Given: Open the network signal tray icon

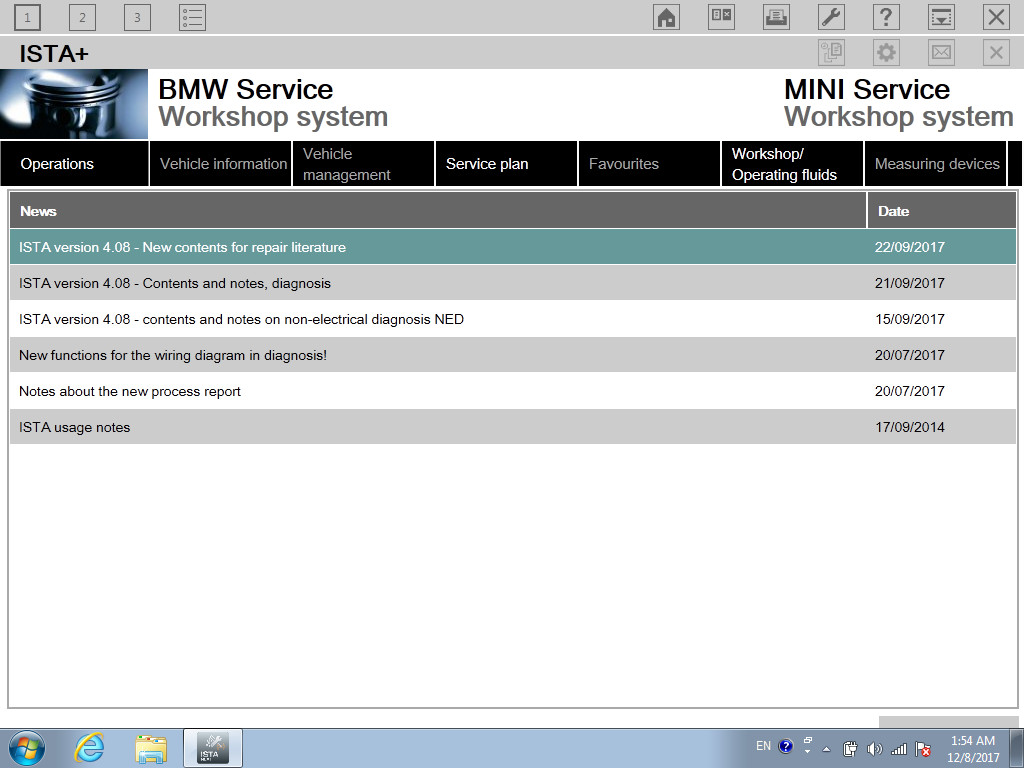Looking at the screenshot, I should tap(899, 749).
